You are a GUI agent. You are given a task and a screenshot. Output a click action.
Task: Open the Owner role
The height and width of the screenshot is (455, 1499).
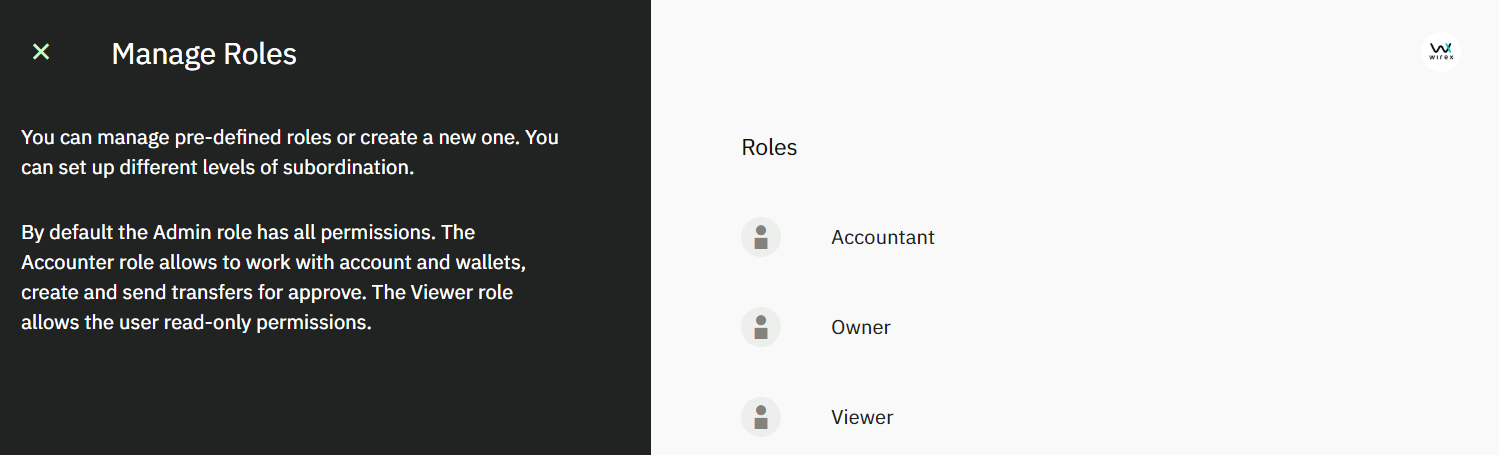[861, 327]
